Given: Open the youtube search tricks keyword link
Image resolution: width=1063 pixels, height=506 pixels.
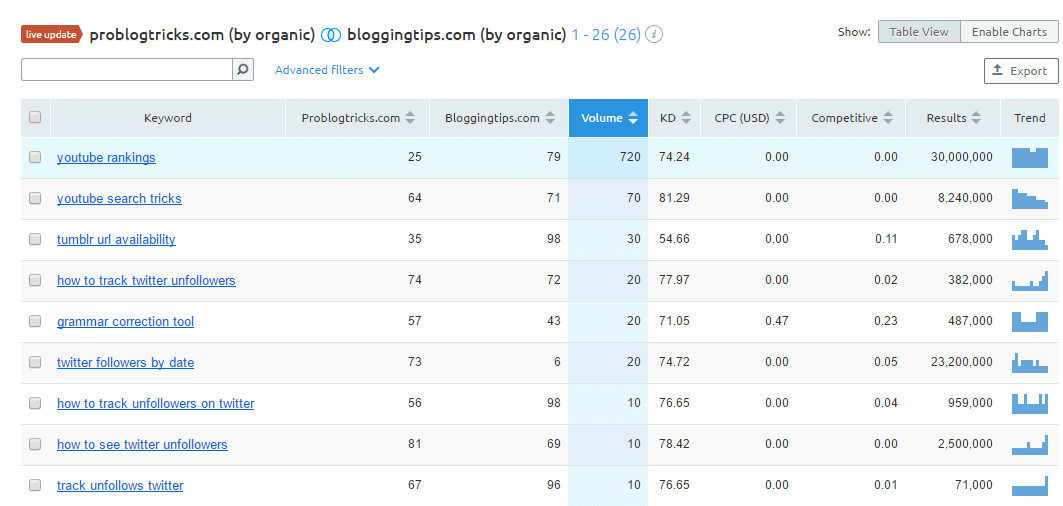Looking at the screenshot, I should [x=119, y=199].
